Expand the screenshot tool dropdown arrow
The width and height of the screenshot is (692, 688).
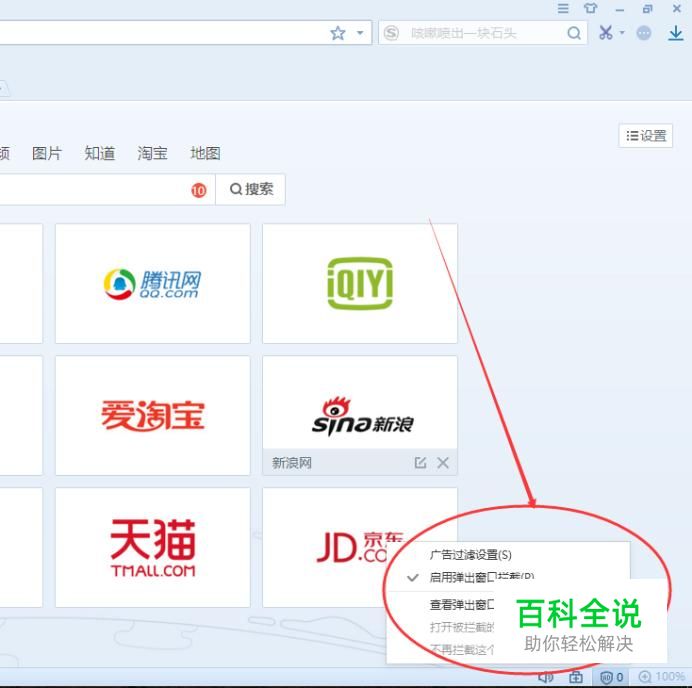pos(622,32)
